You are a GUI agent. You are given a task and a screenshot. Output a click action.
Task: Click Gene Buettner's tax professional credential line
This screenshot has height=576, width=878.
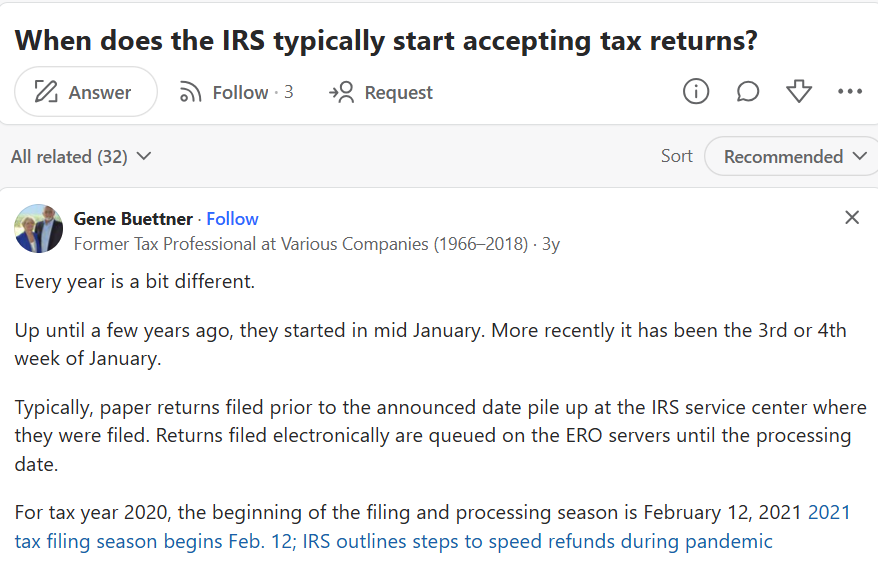point(300,242)
